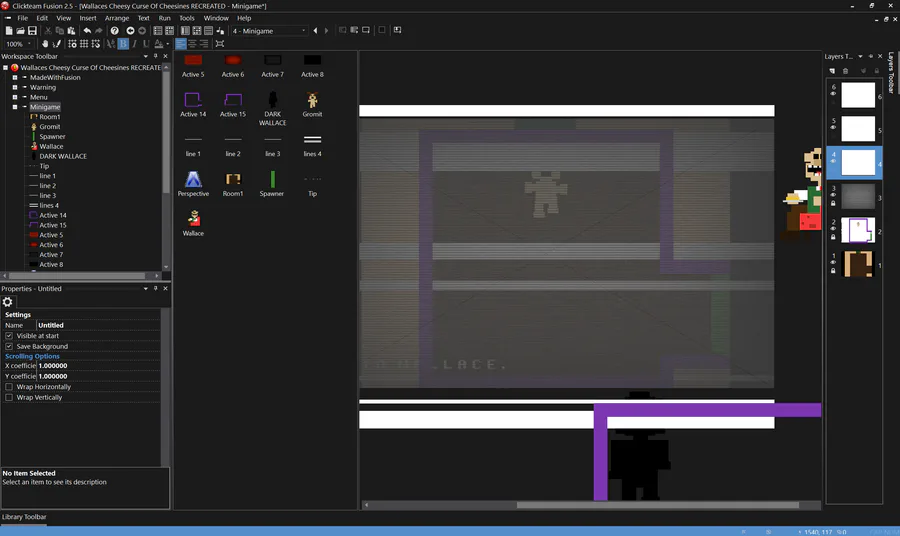Create a new application with New icon
This screenshot has height=536, width=900.
pos(9,30)
